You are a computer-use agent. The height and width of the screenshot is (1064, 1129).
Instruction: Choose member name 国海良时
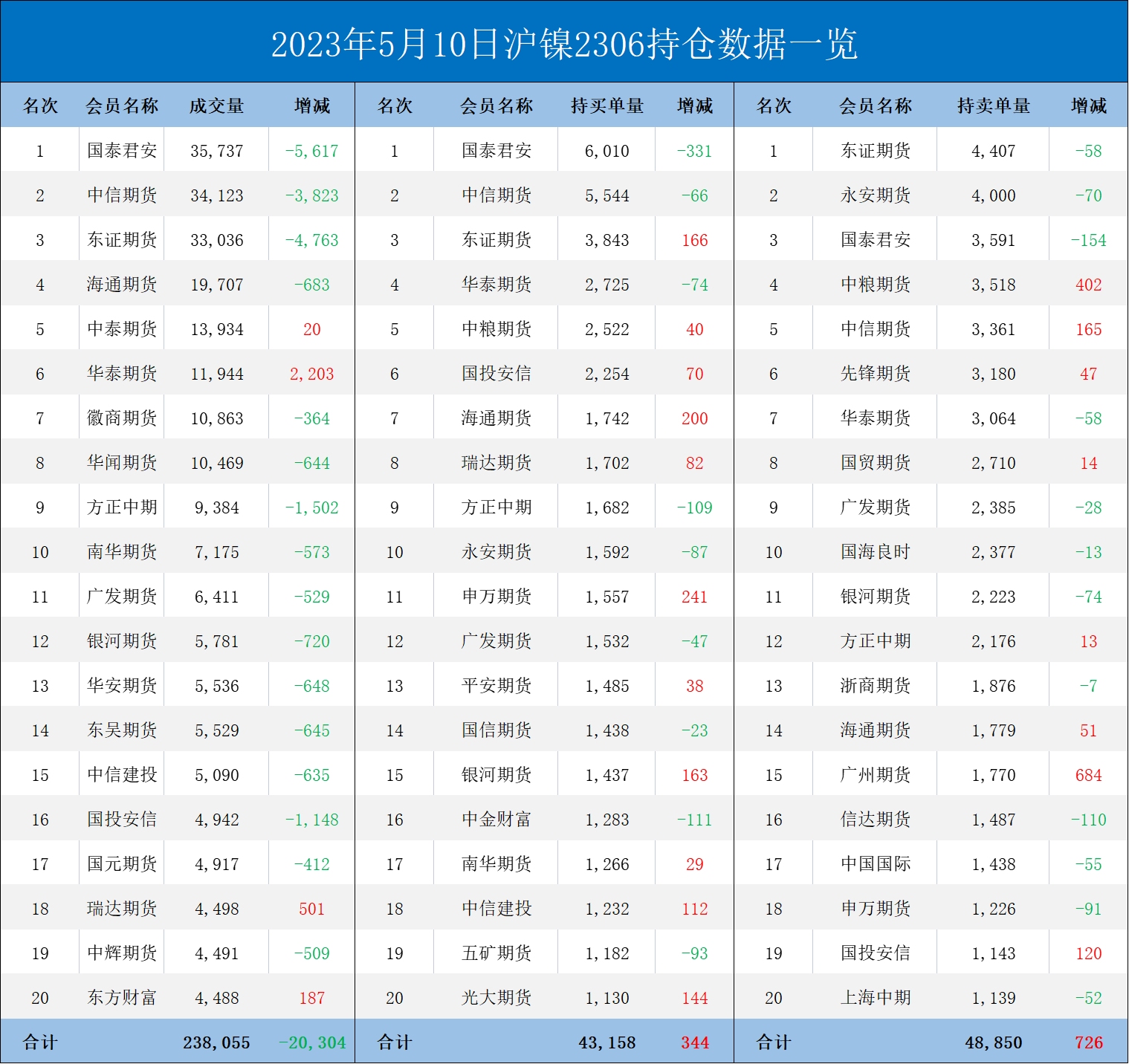click(876, 551)
